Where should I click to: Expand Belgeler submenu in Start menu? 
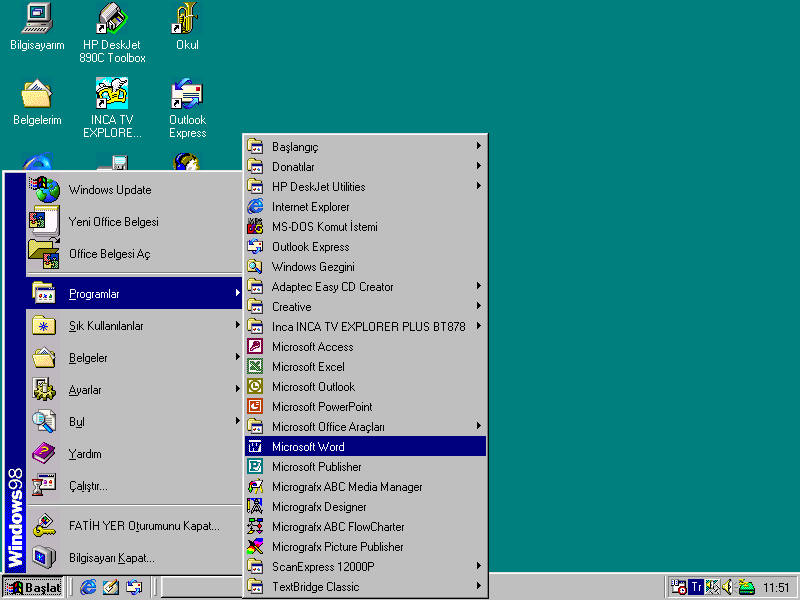point(134,358)
